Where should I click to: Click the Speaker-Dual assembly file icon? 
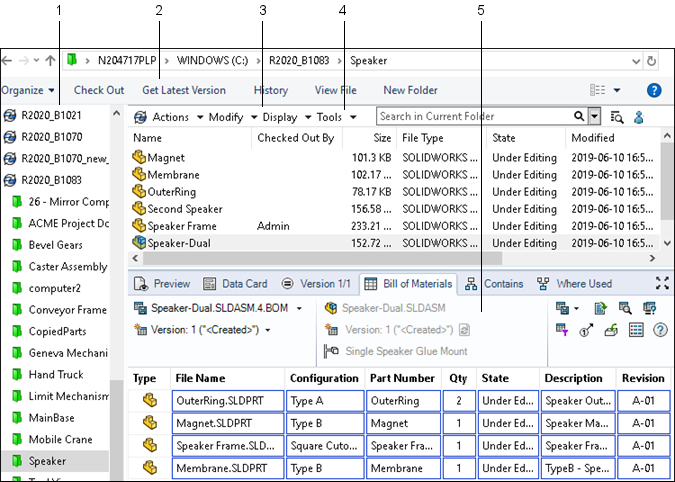(x=140, y=242)
